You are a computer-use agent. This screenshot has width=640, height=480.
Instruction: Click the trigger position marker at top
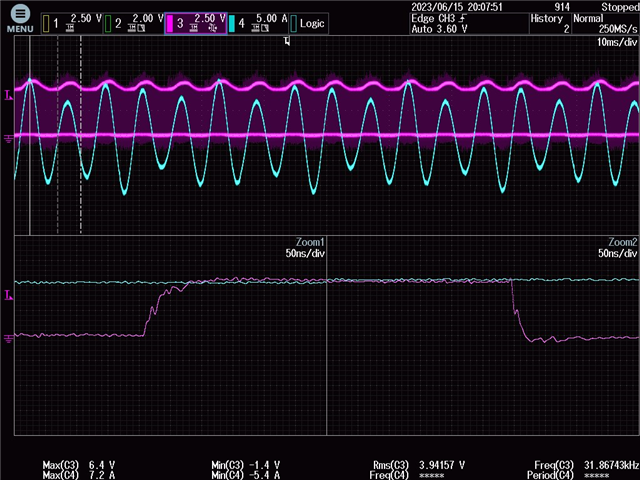(288, 41)
